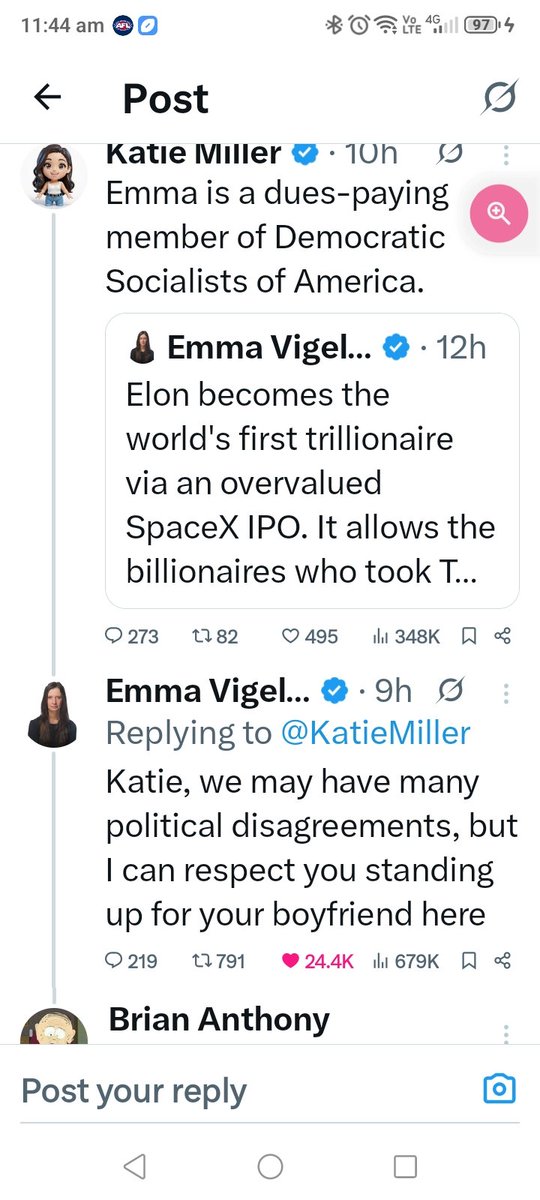Viewport: 540px width, 1200px height.
Task: Like Katie Miller's post with 495 likes
Action: click(308, 636)
